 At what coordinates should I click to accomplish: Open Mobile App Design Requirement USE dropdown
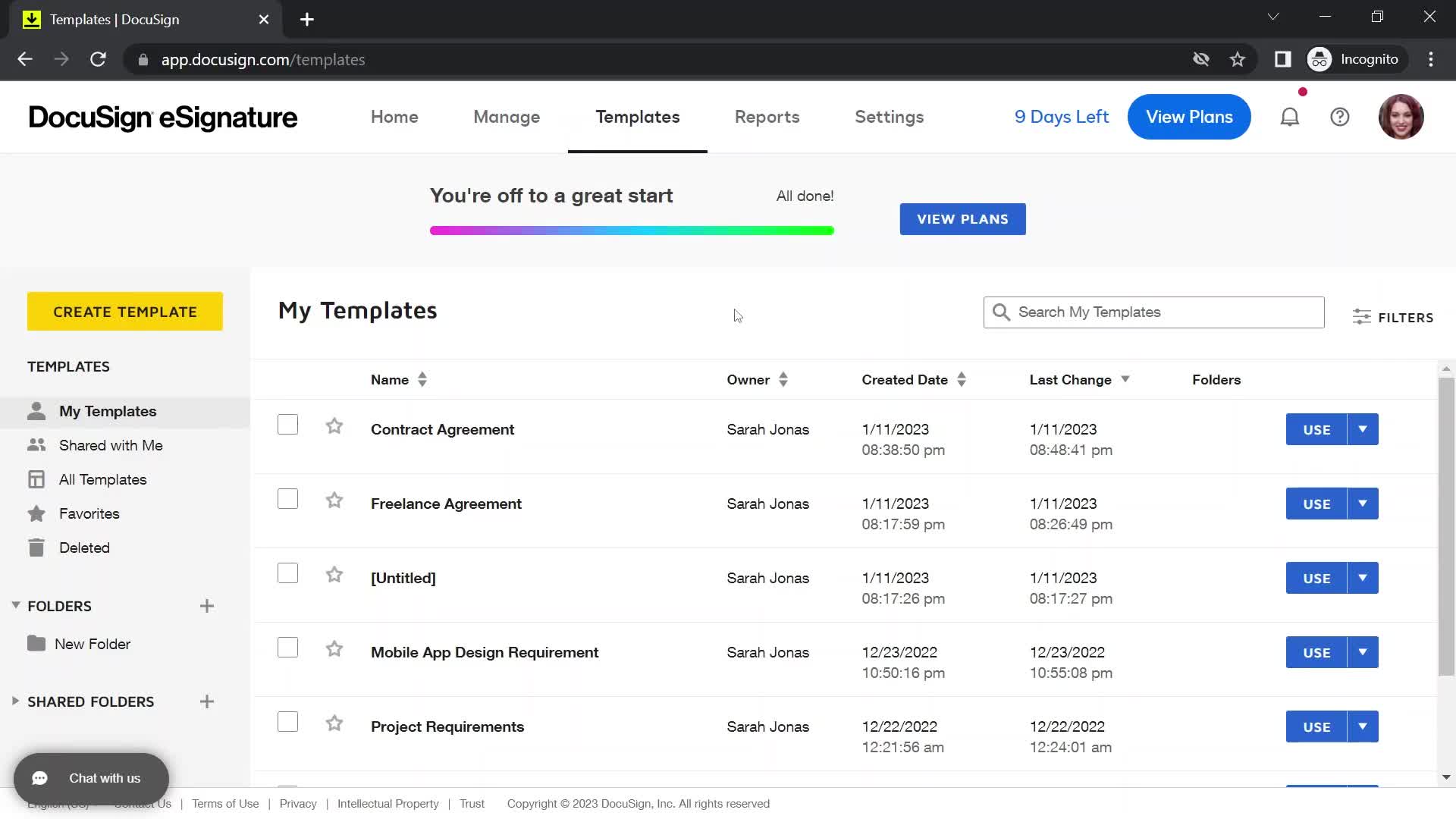coord(1363,652)
